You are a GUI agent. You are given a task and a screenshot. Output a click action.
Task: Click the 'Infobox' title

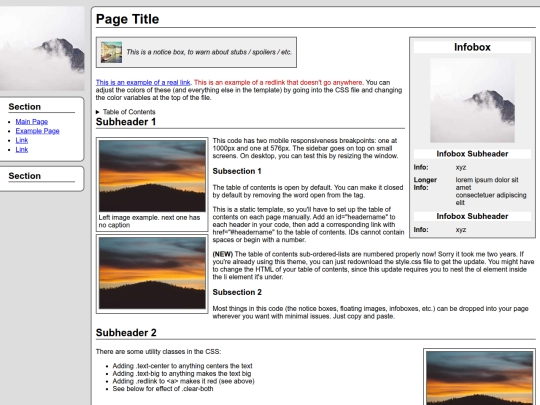pos(472,47)
